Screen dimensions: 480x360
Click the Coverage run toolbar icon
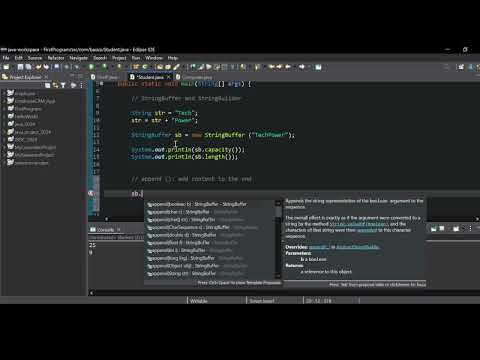pos(104,67)
